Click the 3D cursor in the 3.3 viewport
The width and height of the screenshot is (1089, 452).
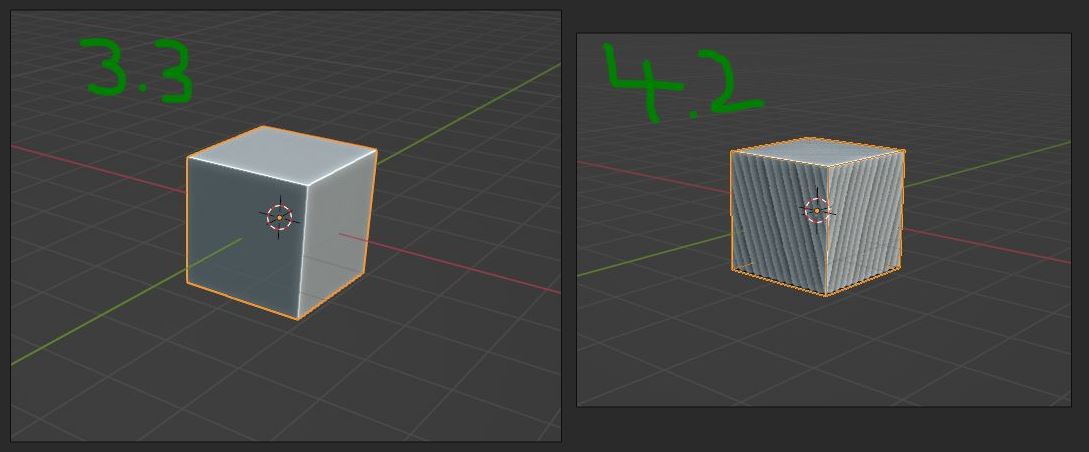click(x=280, y=217)
